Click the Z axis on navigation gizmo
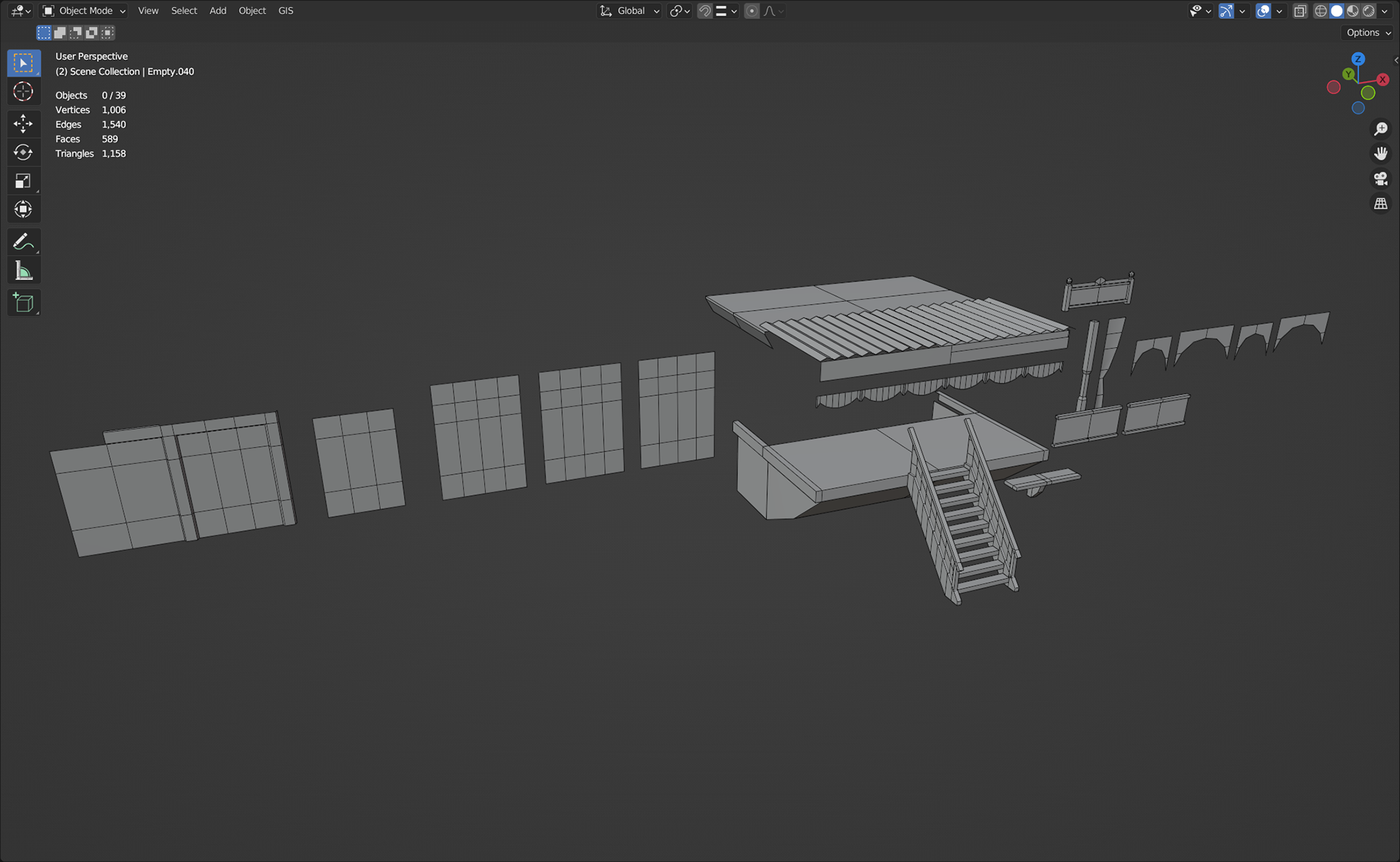Image resolution: width=1400 pixels, height=862 pixels. (1358, 59)
